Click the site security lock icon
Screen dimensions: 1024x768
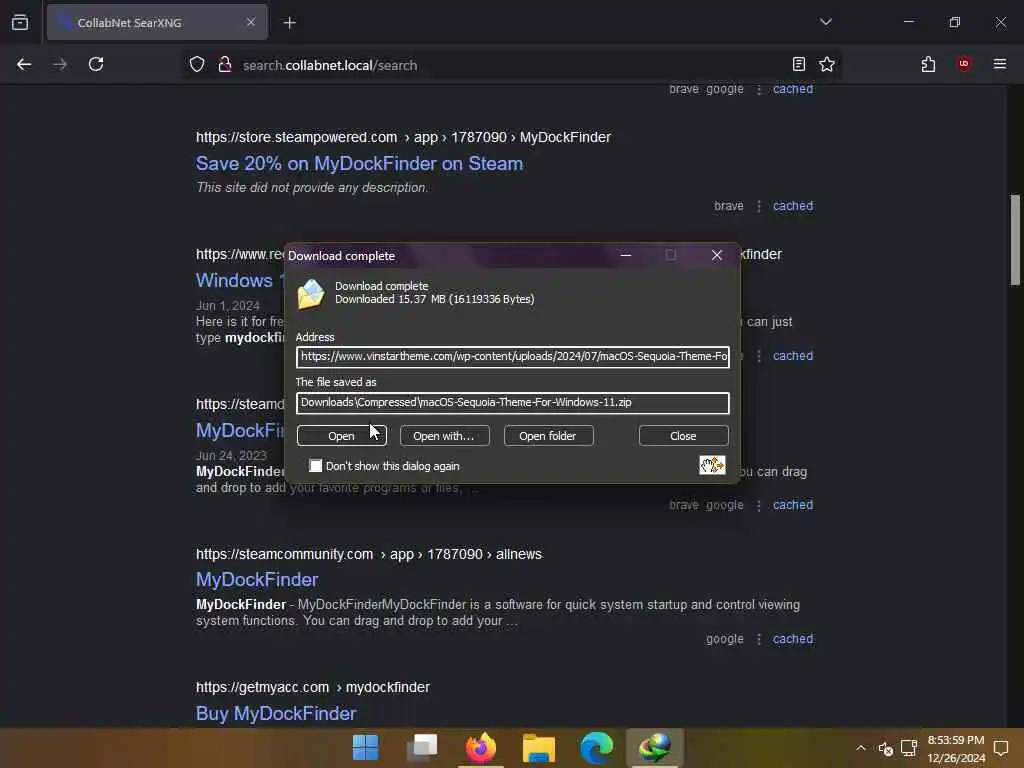coord(225,65)
